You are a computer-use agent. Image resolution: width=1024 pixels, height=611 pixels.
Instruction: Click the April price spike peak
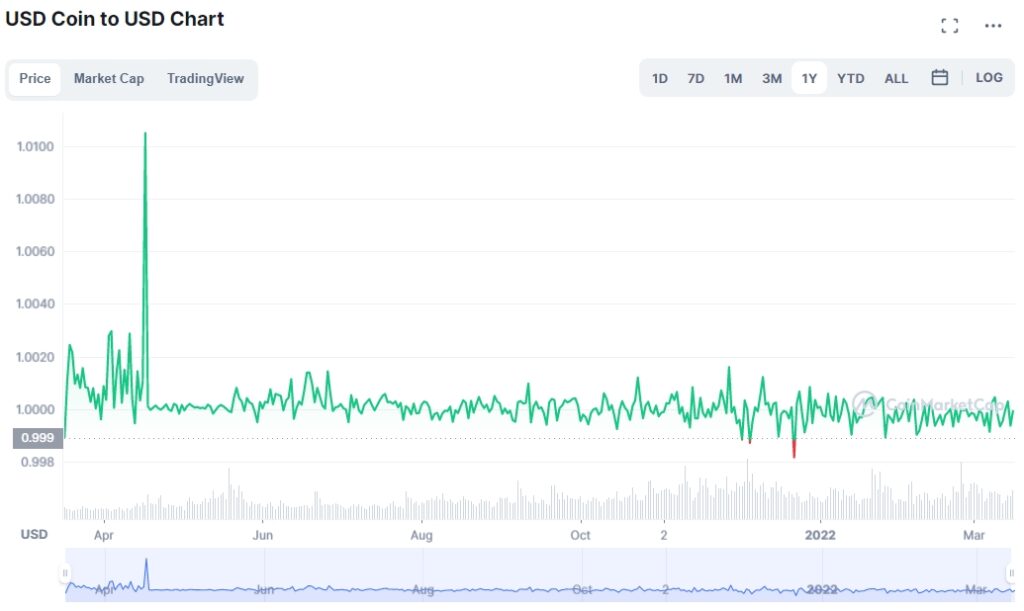(145, 133)
